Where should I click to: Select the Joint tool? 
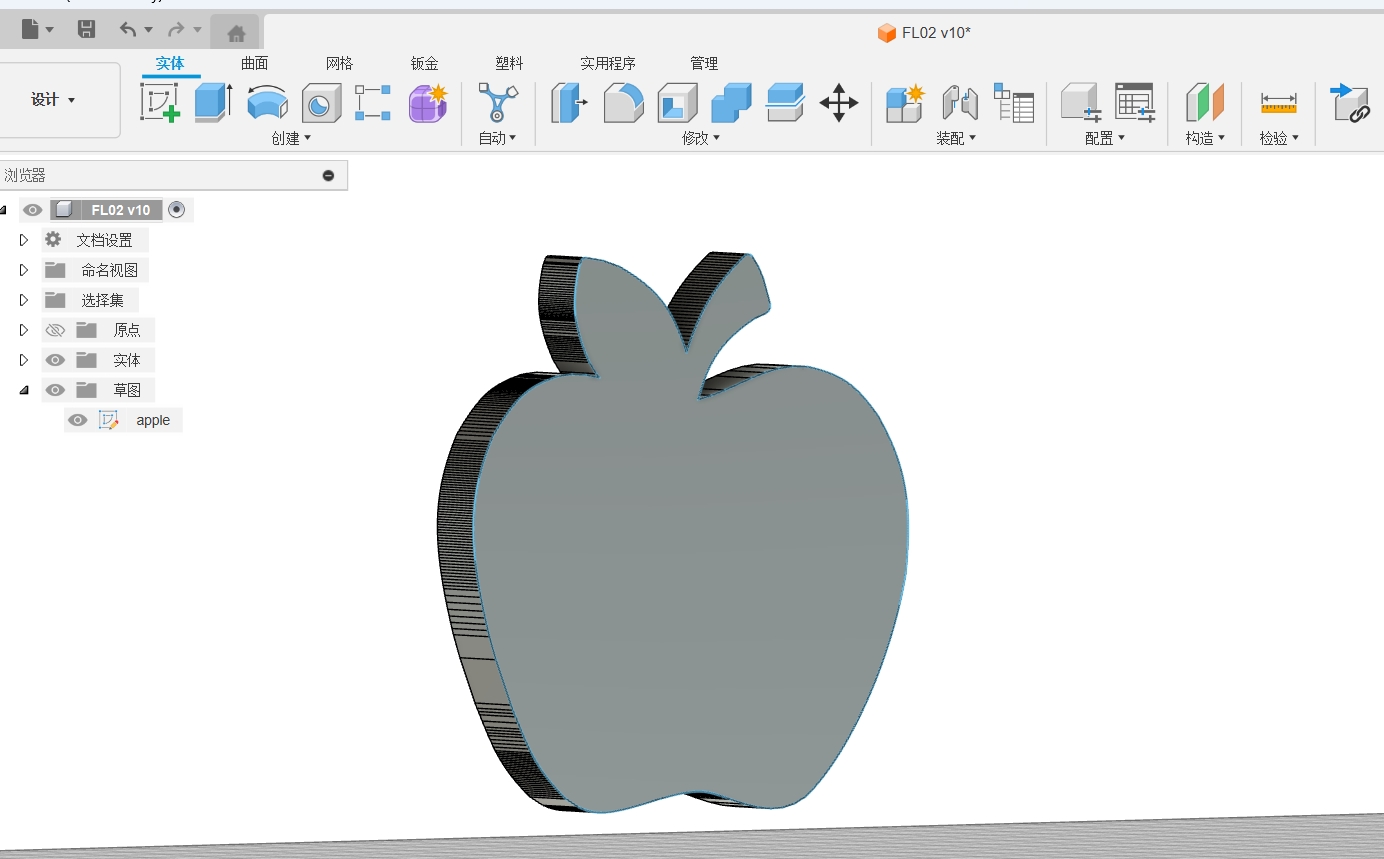(960, 102)
